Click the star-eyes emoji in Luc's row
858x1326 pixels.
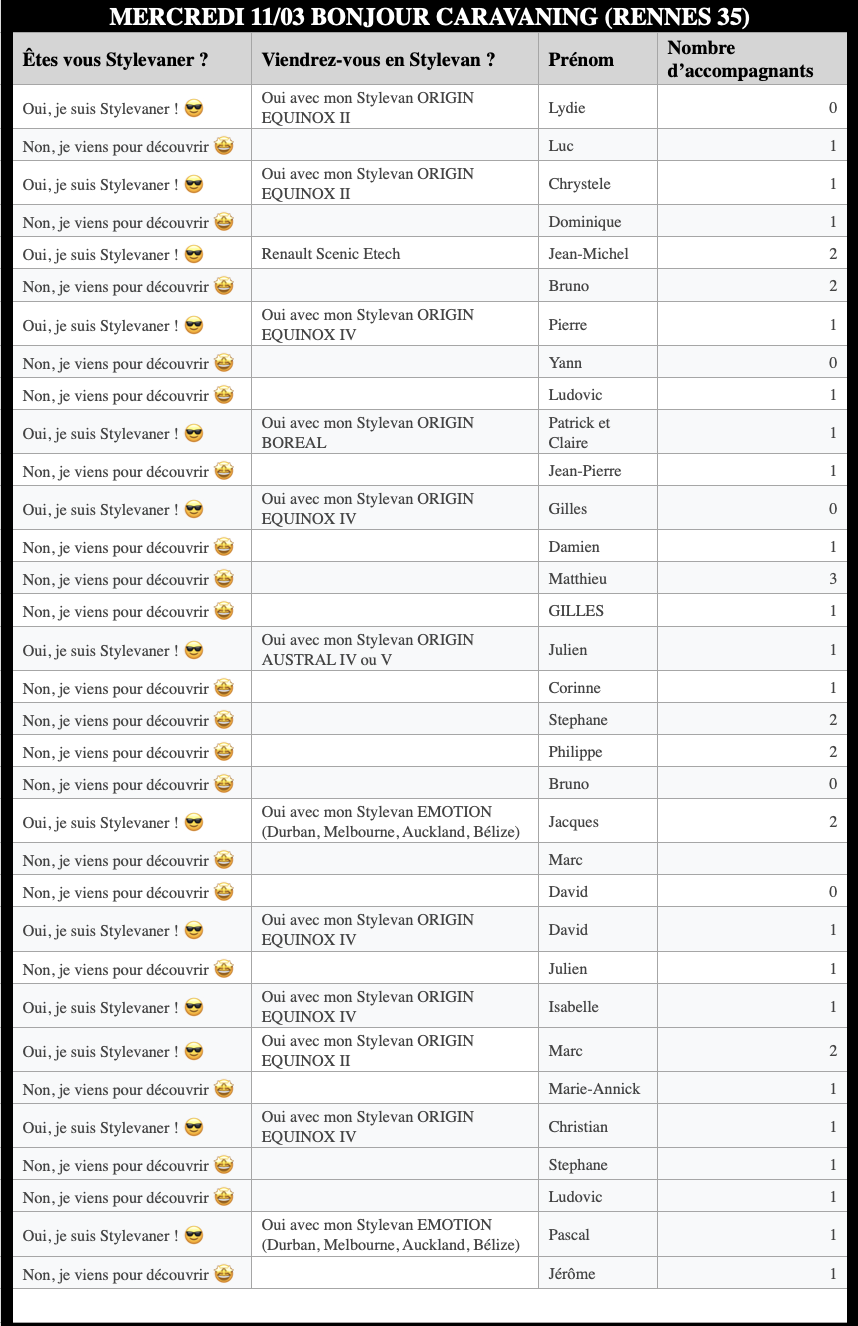(224, 146)
